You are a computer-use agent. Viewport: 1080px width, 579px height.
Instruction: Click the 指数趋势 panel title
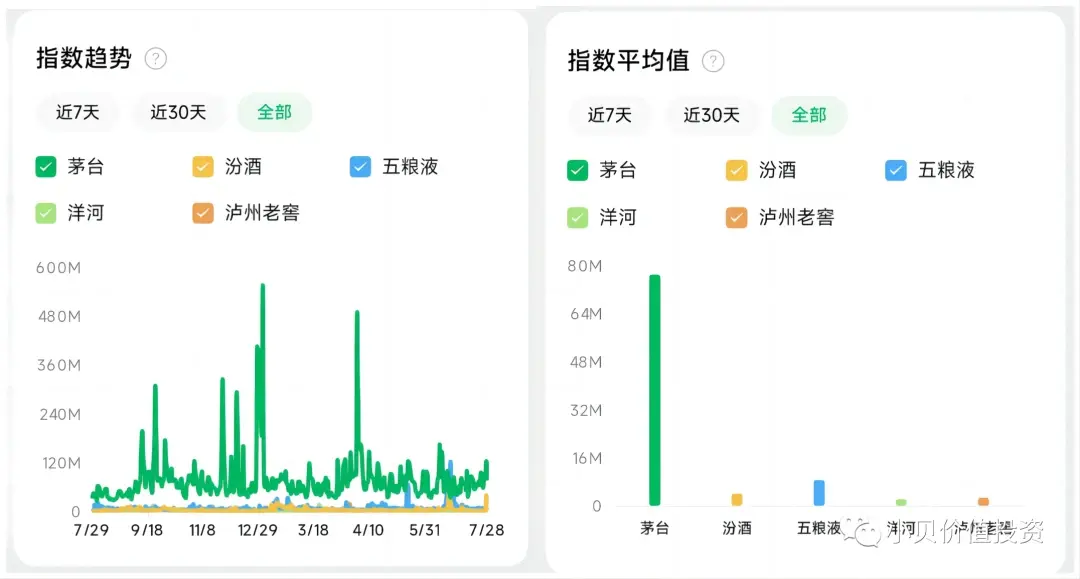pyautogui.click(x=83, y=58)
